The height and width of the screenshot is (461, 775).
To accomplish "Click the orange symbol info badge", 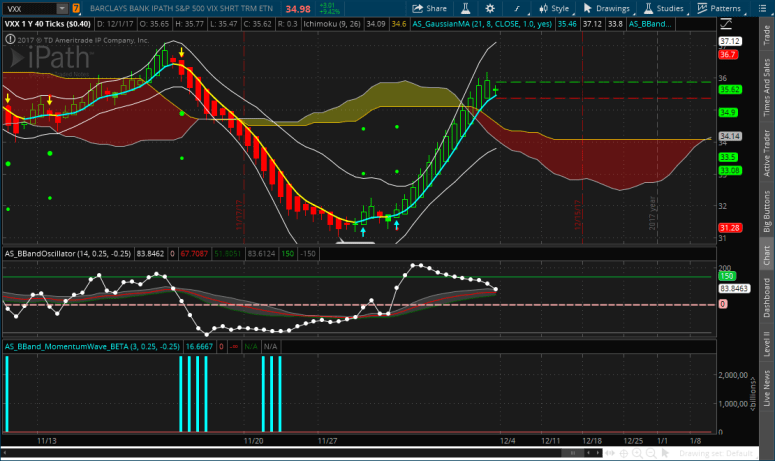I will coord(77,8).
